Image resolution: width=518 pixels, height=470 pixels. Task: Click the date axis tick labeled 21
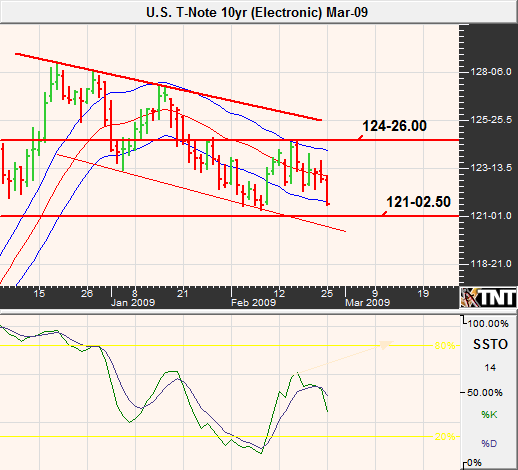tap(183, 293)
